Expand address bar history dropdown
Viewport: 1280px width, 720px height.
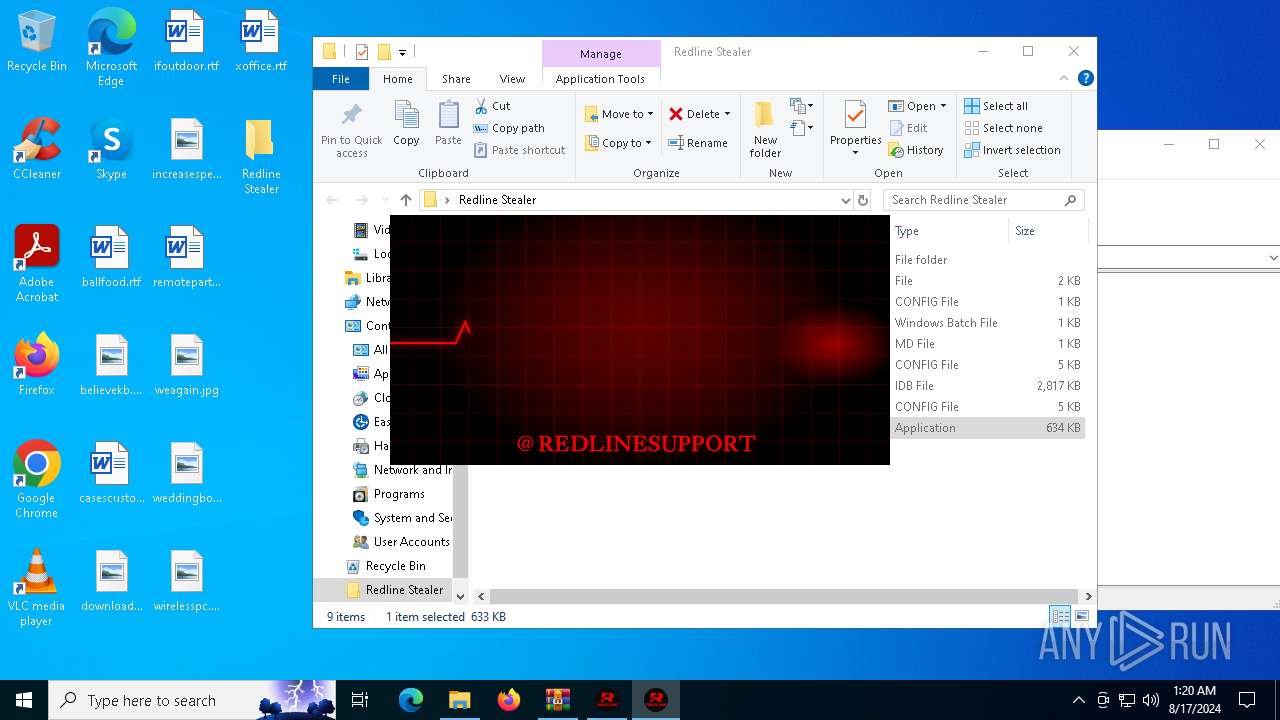coord(846,200)
